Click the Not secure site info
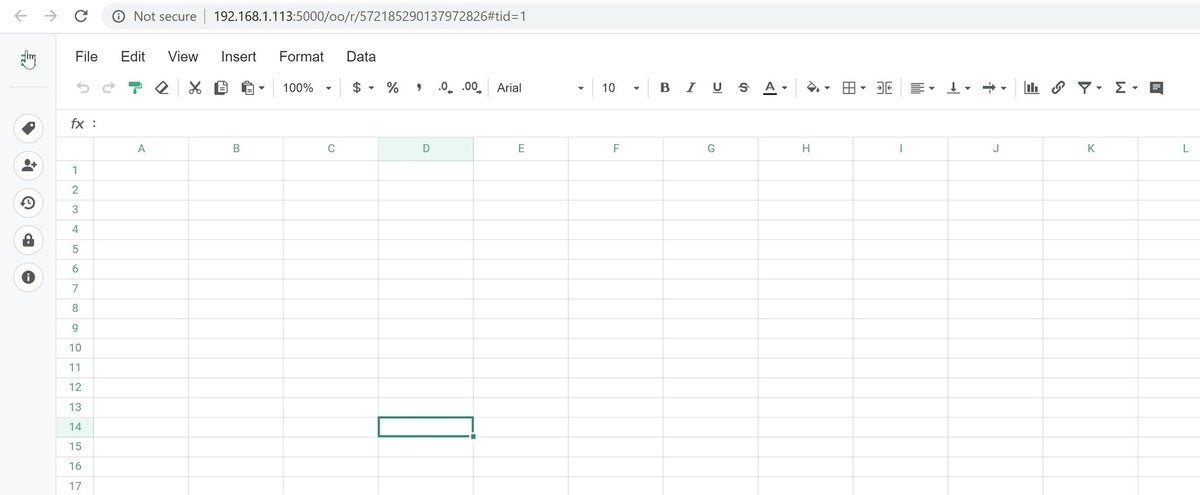The width and height of the screenshot is (1200, 495). point(154,17)
